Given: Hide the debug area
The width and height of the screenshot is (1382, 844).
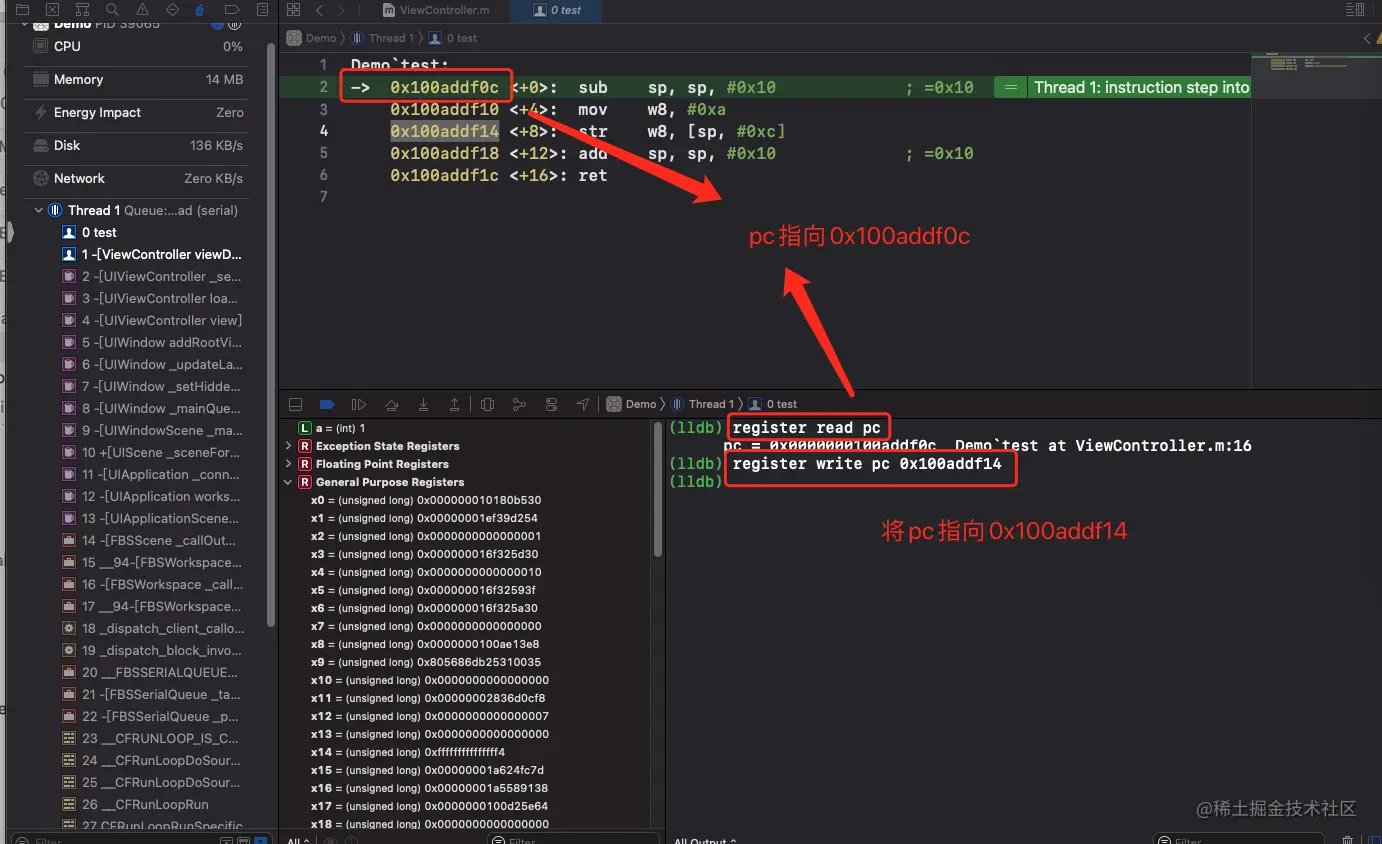Looking at the screenshot, I should coord(295,404).
